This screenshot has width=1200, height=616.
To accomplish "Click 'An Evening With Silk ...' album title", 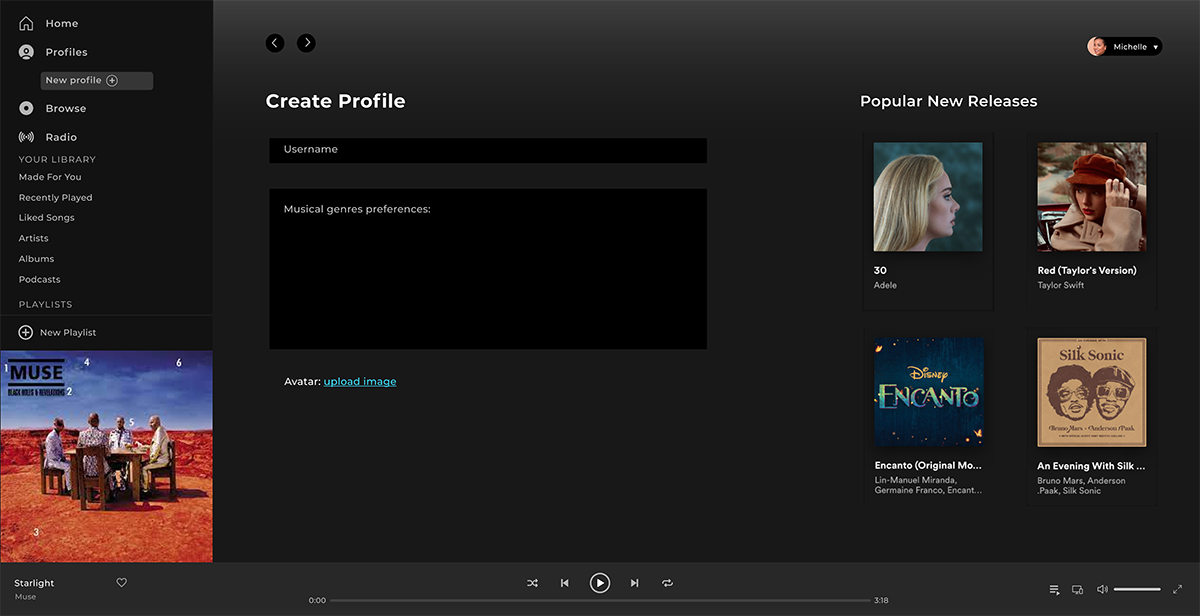I will 1091,466.
